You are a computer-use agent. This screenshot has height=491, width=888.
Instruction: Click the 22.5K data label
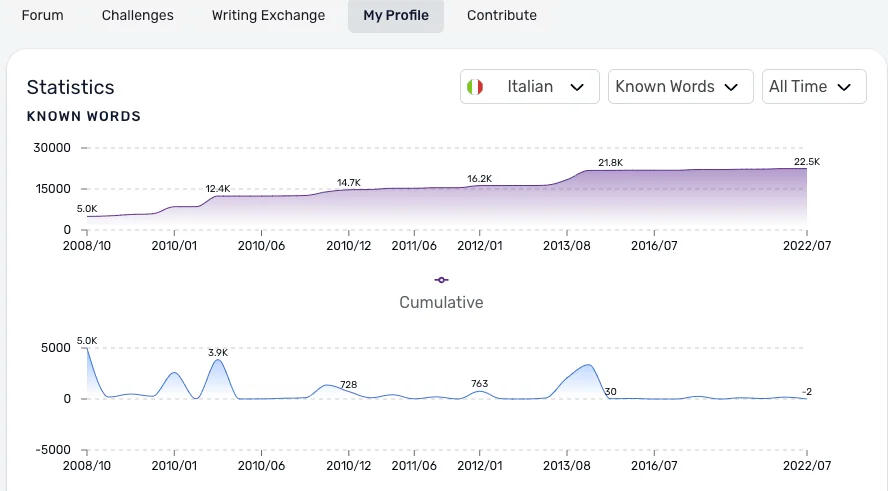[x=806, y=162]
